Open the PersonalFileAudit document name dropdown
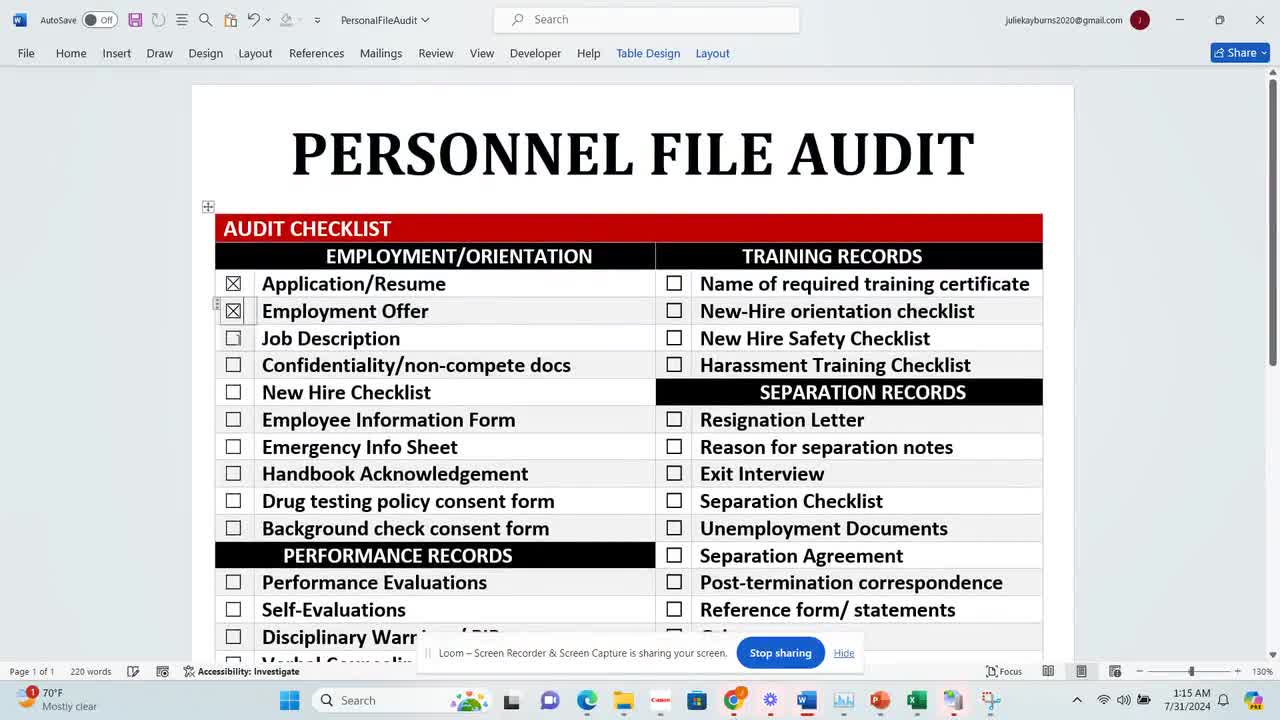The image size is (1280, 720). 383,19
